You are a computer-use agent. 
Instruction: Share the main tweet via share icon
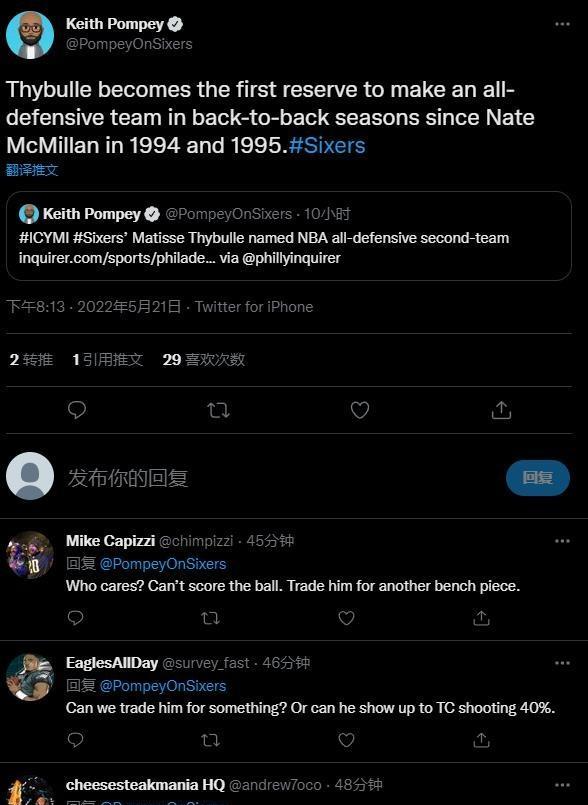[501, 410]
